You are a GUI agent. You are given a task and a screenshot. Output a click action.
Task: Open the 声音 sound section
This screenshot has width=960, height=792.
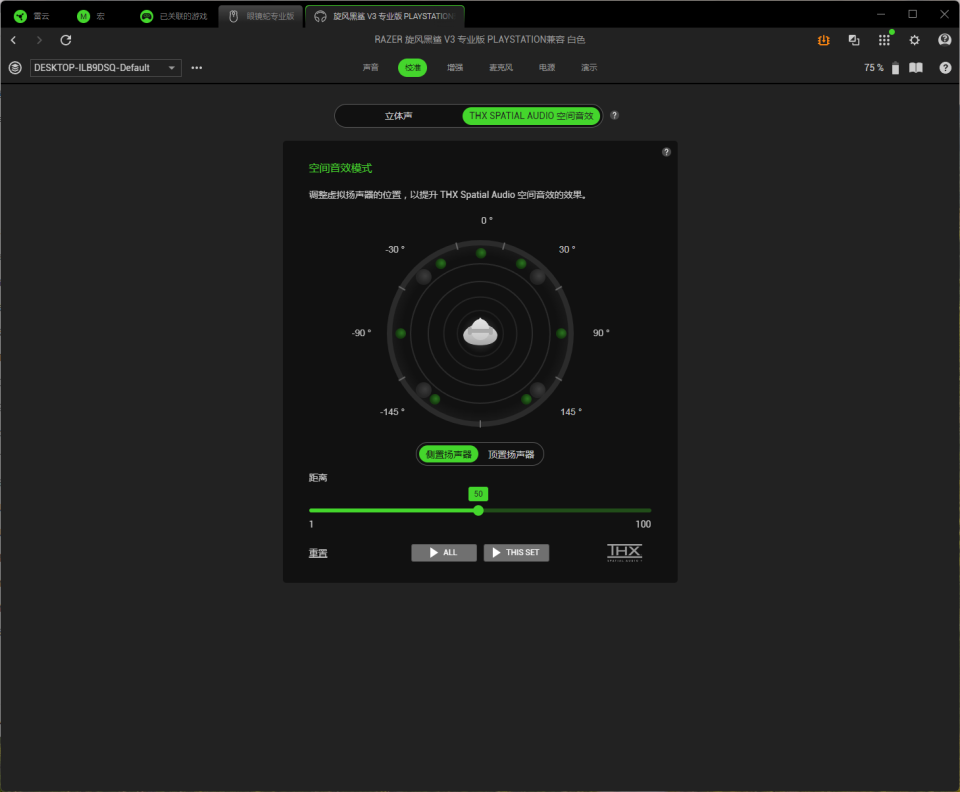(x=370, y=67)
